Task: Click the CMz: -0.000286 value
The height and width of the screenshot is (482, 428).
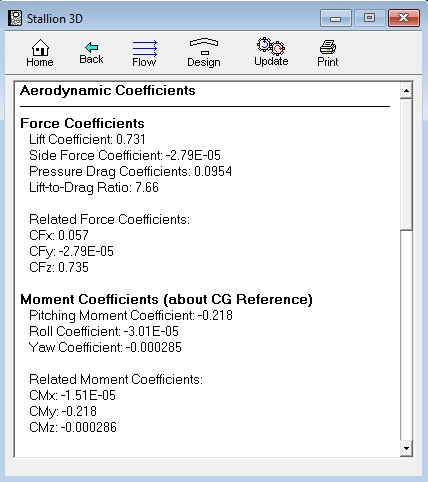Action: [73, 427]
